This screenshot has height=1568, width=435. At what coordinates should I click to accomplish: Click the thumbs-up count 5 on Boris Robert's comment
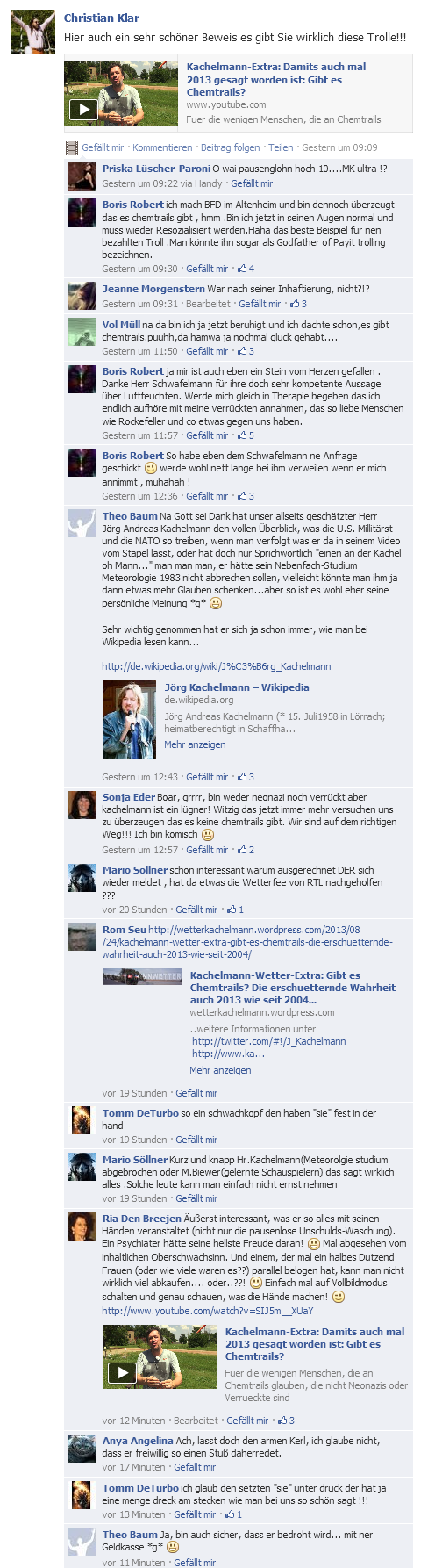click(x=246, y=435)
